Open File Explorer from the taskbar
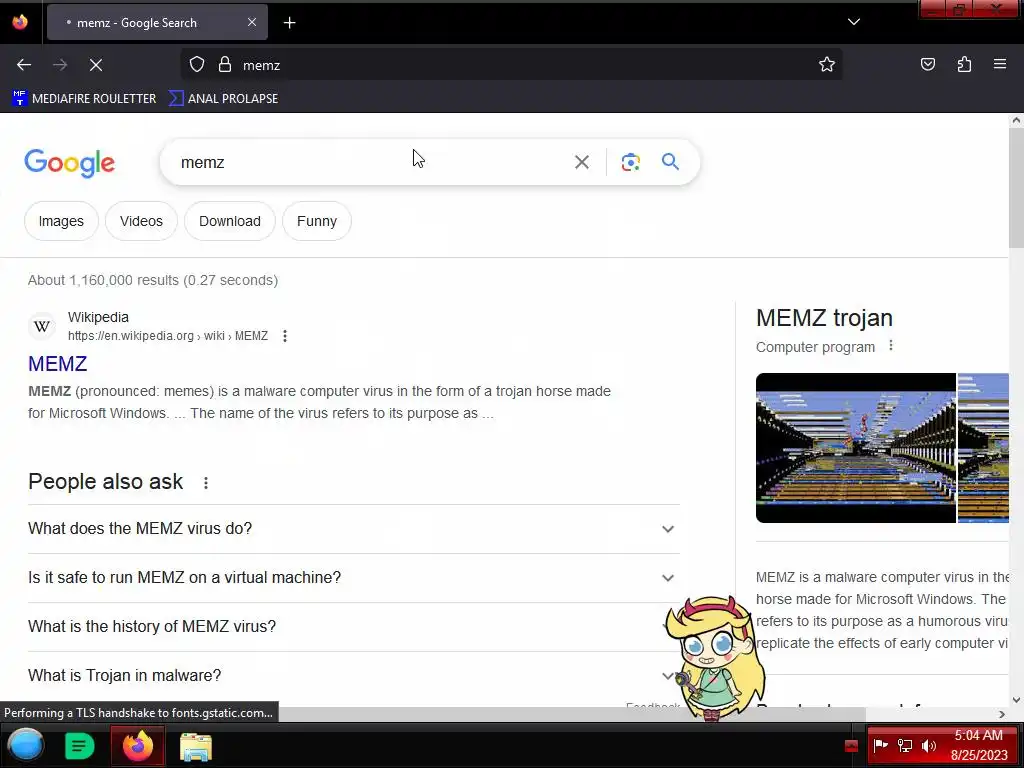Image resolution: width=1024 pixels, height=768 pixels. [195, 747]
